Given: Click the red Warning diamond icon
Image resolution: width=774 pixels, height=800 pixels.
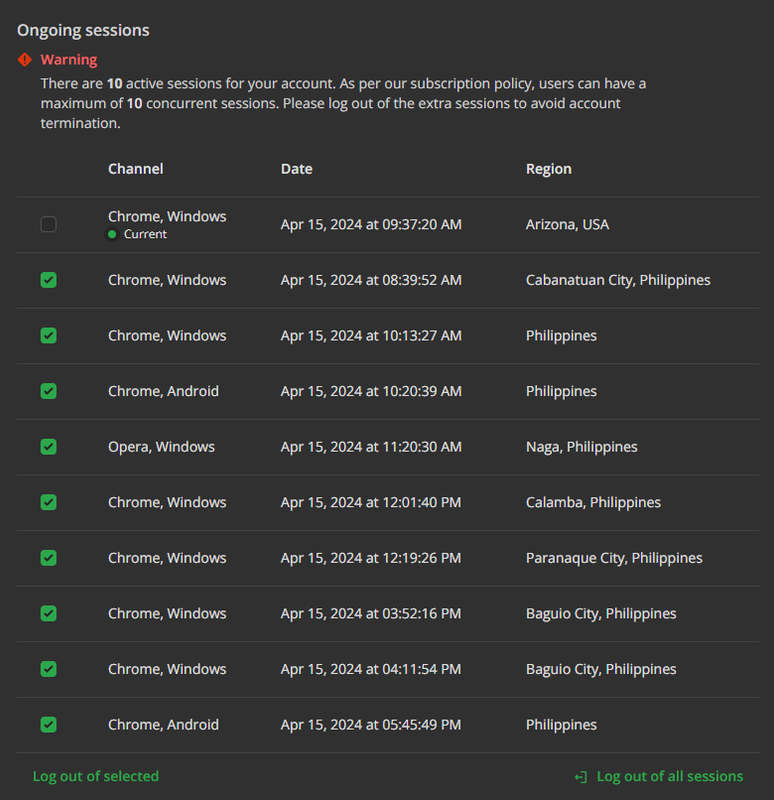Looking at the screenshot, I should [24, 60].
